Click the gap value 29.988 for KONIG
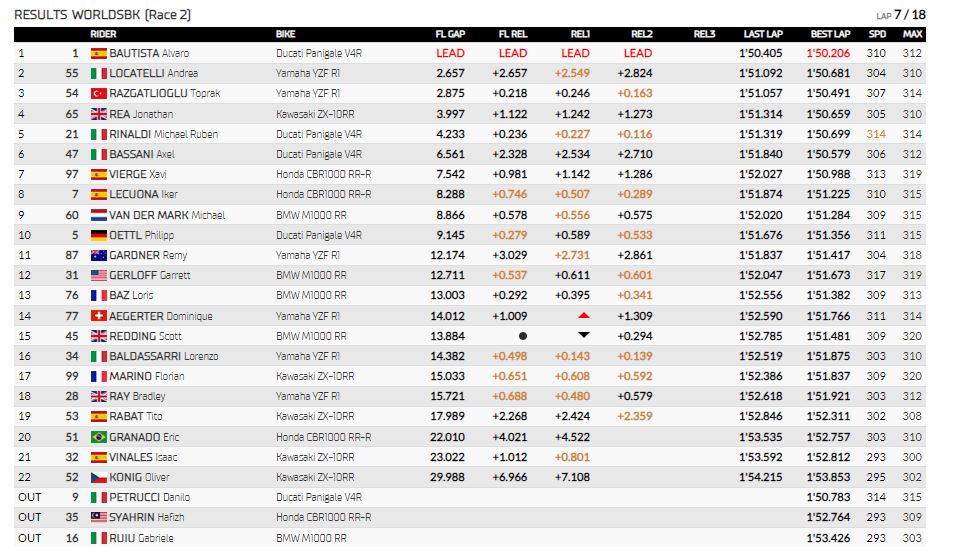This screenshot has width=958, height=555. click(447, 477)
